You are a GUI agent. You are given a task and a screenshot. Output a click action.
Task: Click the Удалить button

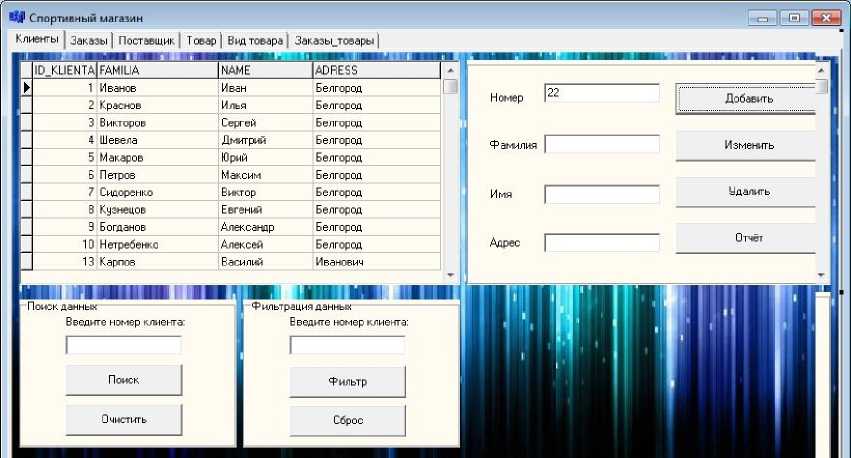point(748,192)
